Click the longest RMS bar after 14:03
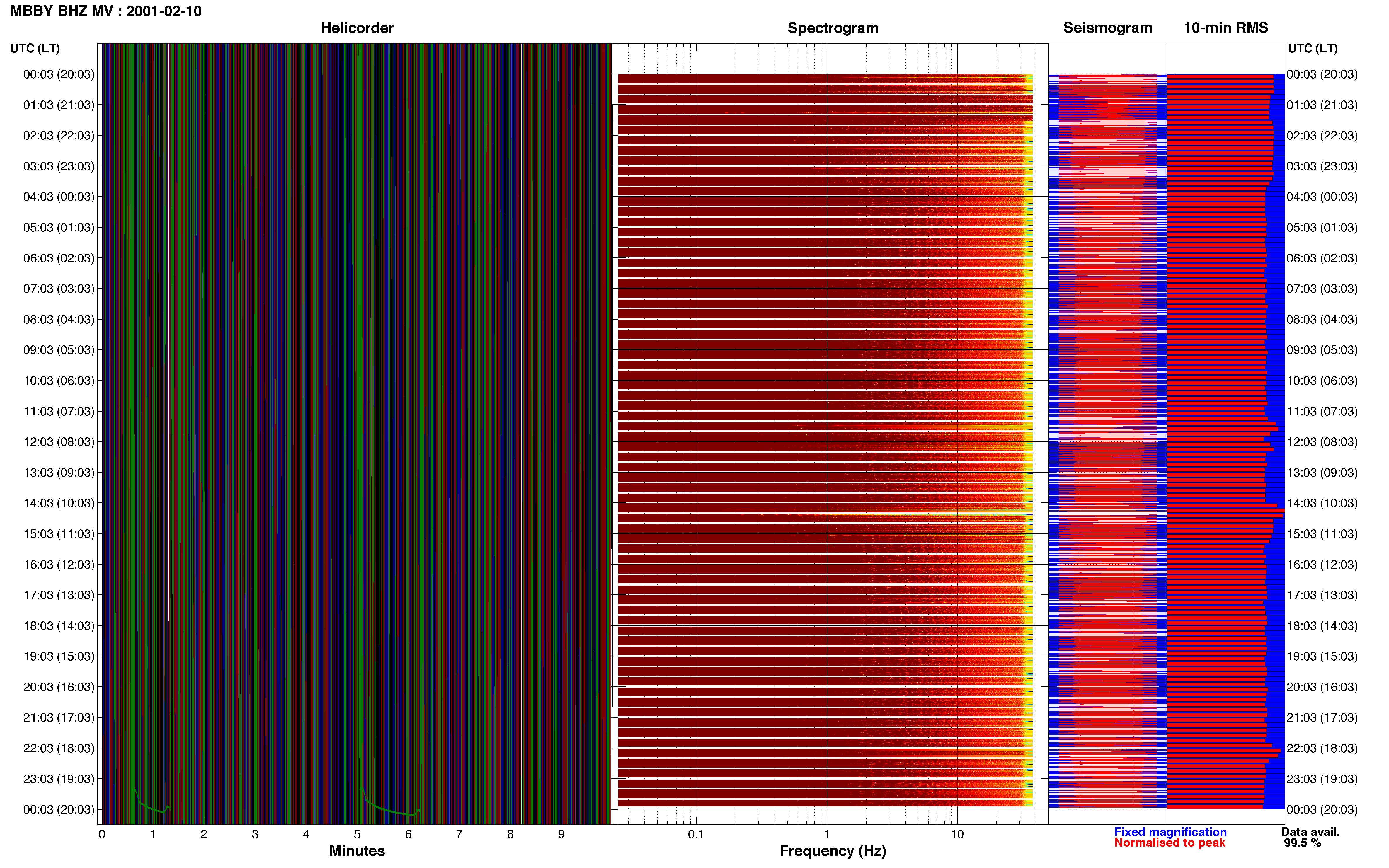This screenshot has width=1389, height=868. 1225,510
